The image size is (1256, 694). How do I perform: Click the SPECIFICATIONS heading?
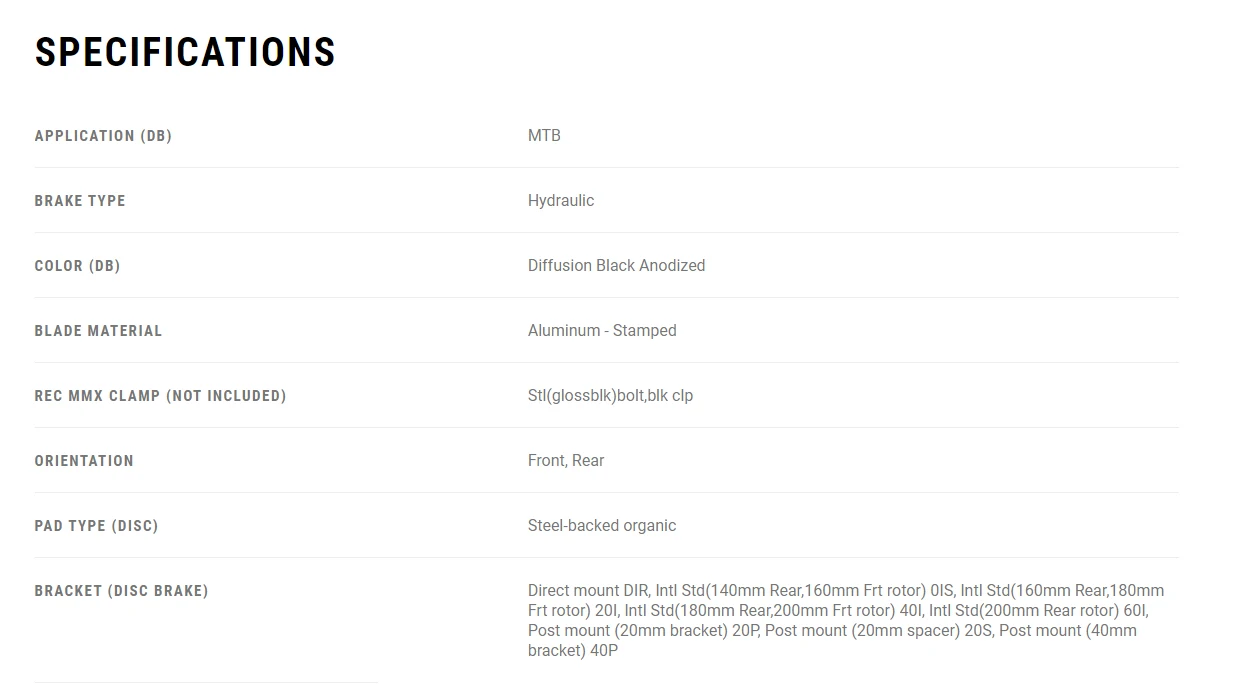point(185,52)
